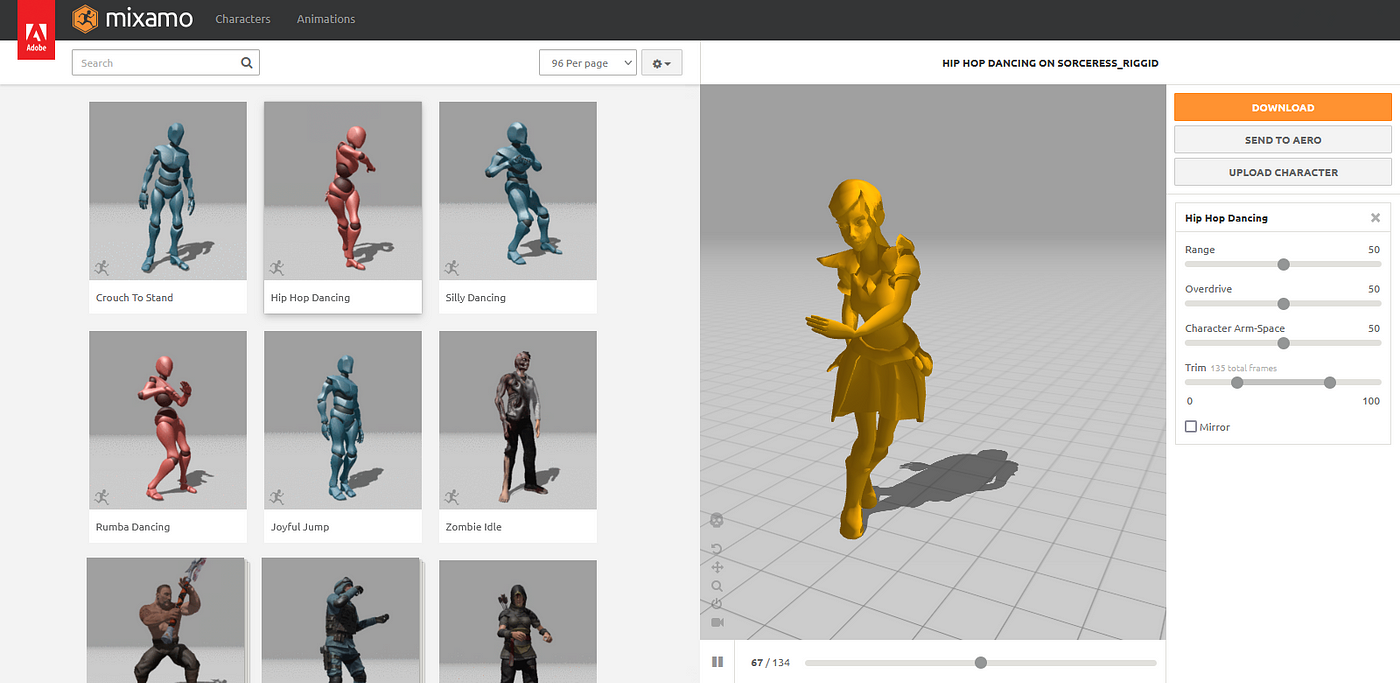Image resolution: width=1400 pixels, height=683 pixels.
Task: Select the Crouch To Stand animation thumbnail
Action: click(x=168, y=191)
